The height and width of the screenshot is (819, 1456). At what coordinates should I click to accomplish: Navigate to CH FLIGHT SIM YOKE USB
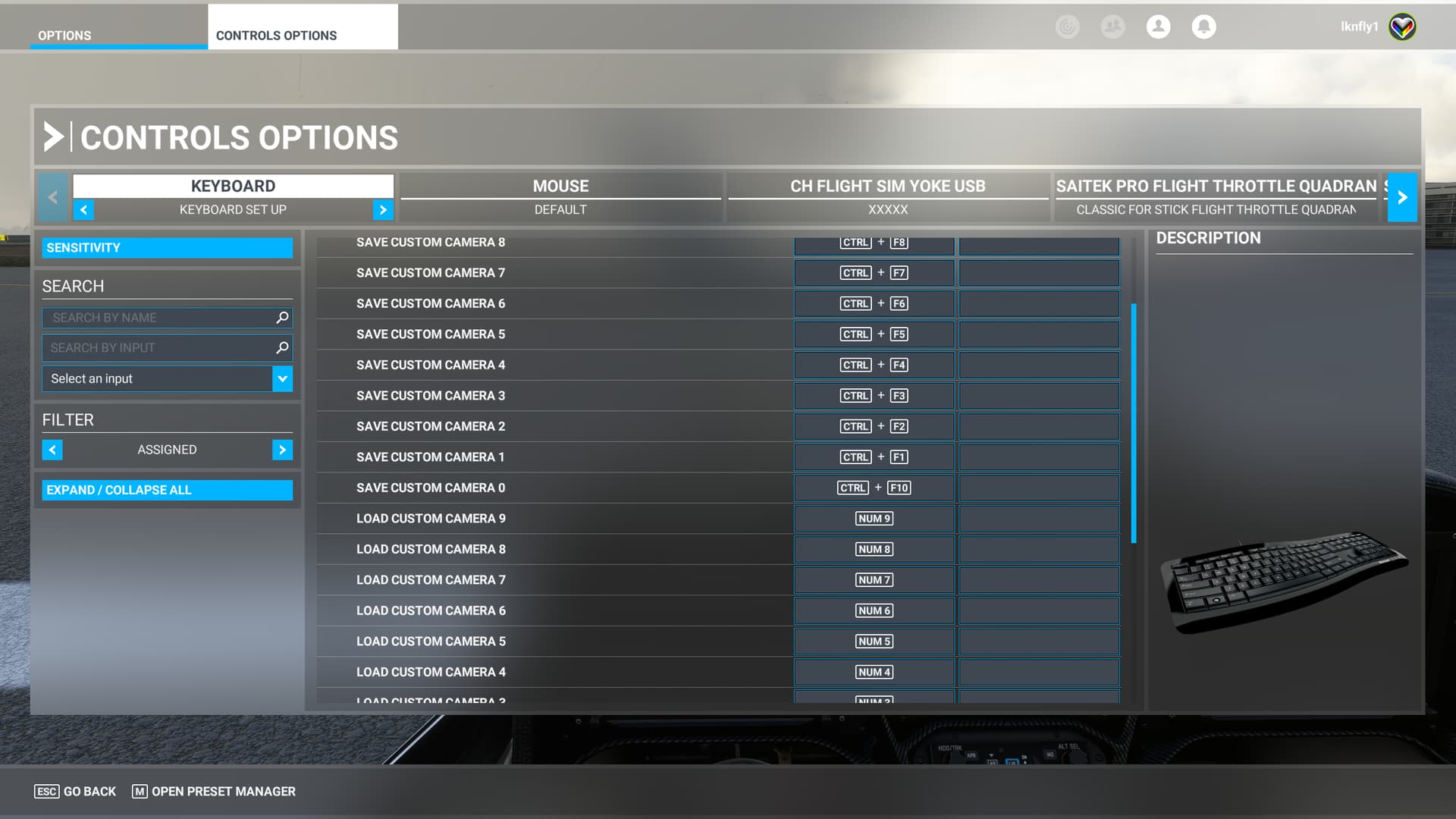tap(886, 186)
